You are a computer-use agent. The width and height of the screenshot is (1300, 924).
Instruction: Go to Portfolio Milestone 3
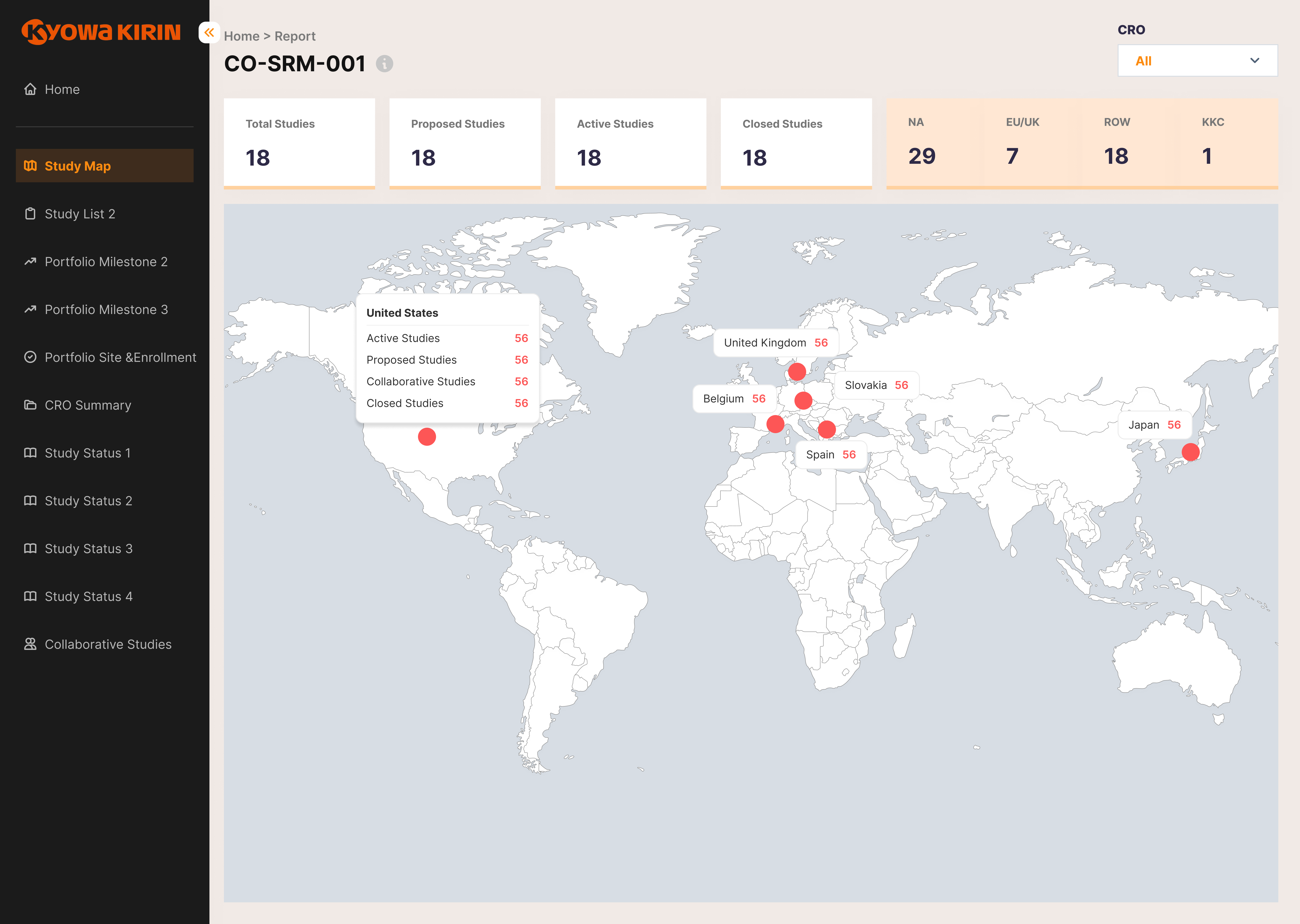click(x=105, y=309)
